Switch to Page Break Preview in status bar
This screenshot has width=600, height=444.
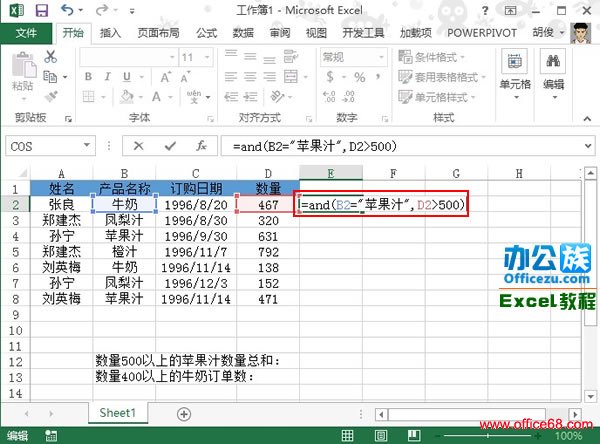(414, 436)
